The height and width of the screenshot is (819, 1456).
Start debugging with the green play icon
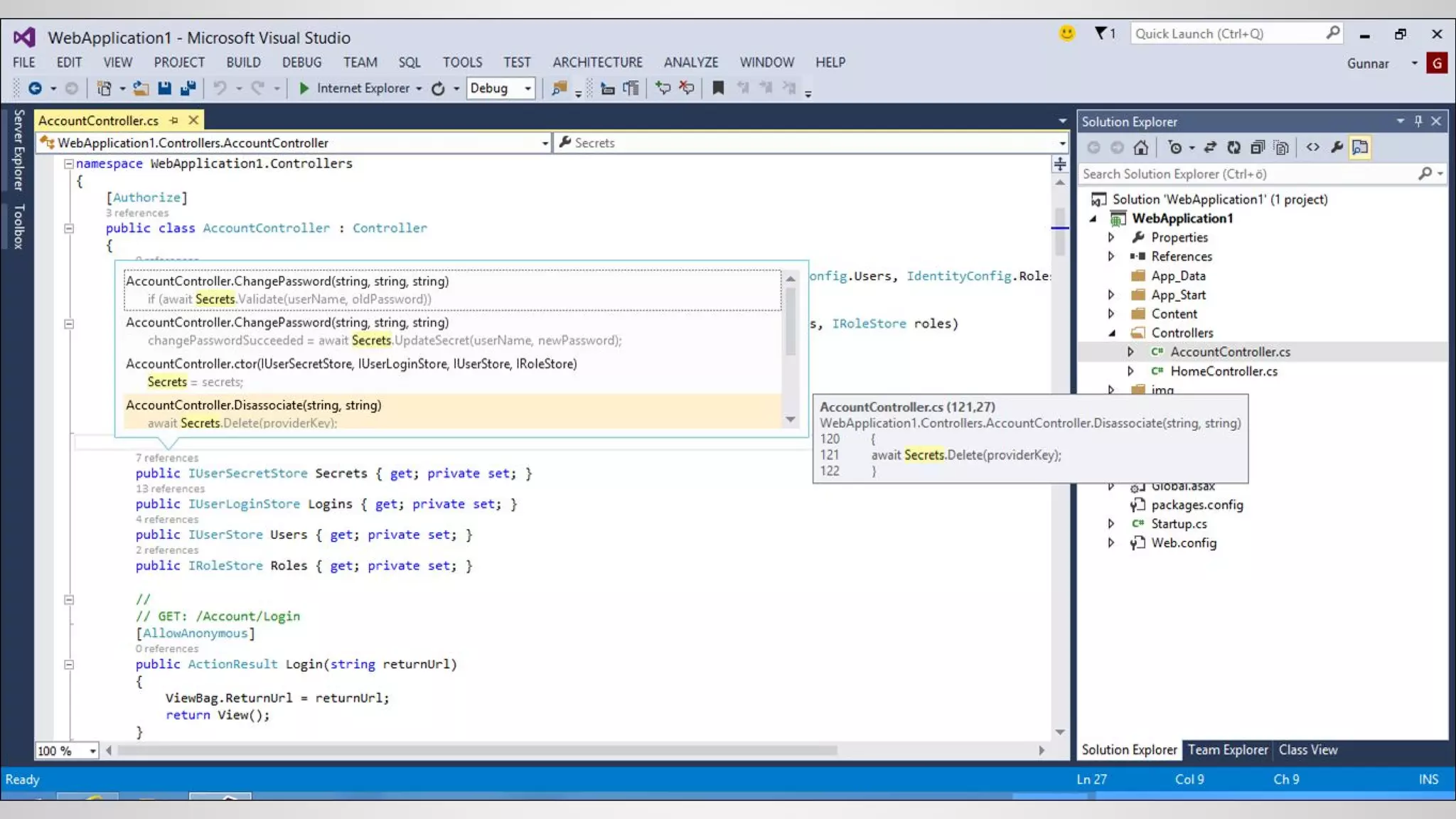(304, 88)
